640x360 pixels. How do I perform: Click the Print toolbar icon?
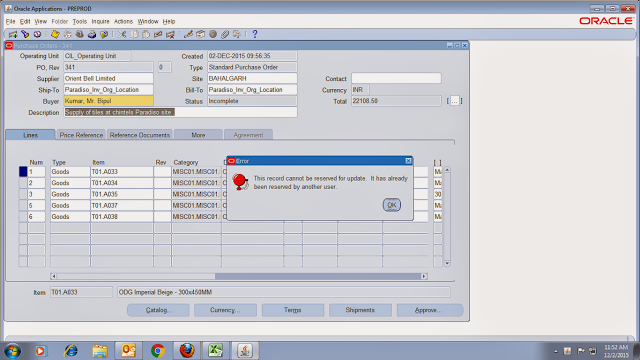pos(92,34)
